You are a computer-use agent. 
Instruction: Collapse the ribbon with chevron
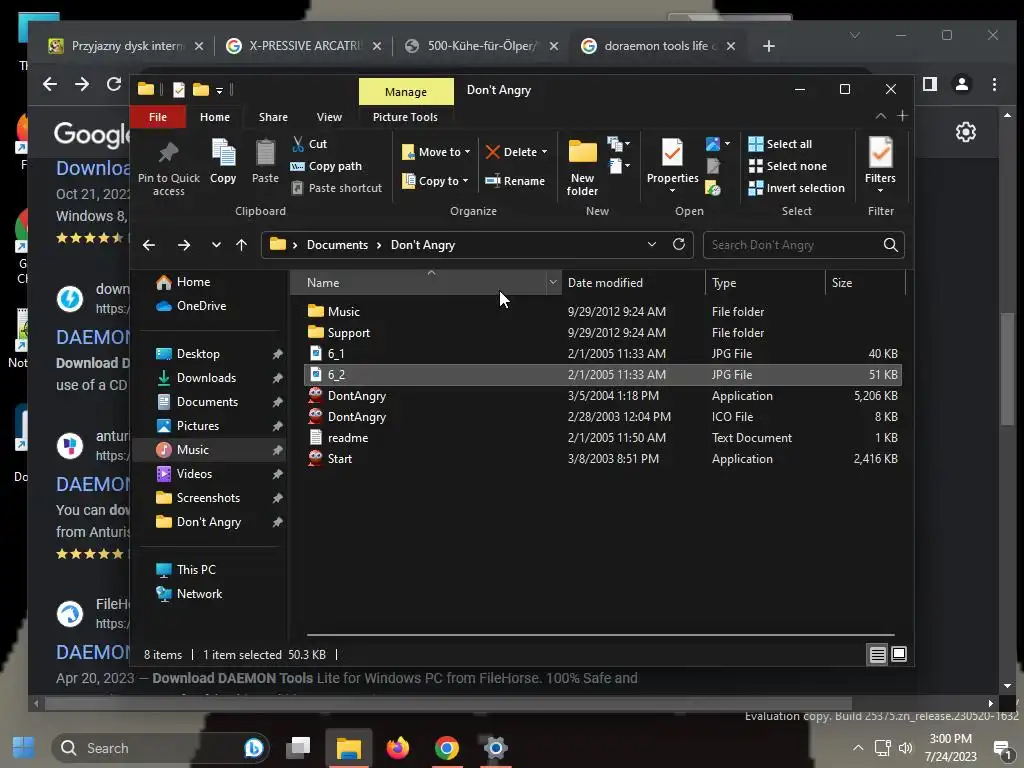(880, 116)
